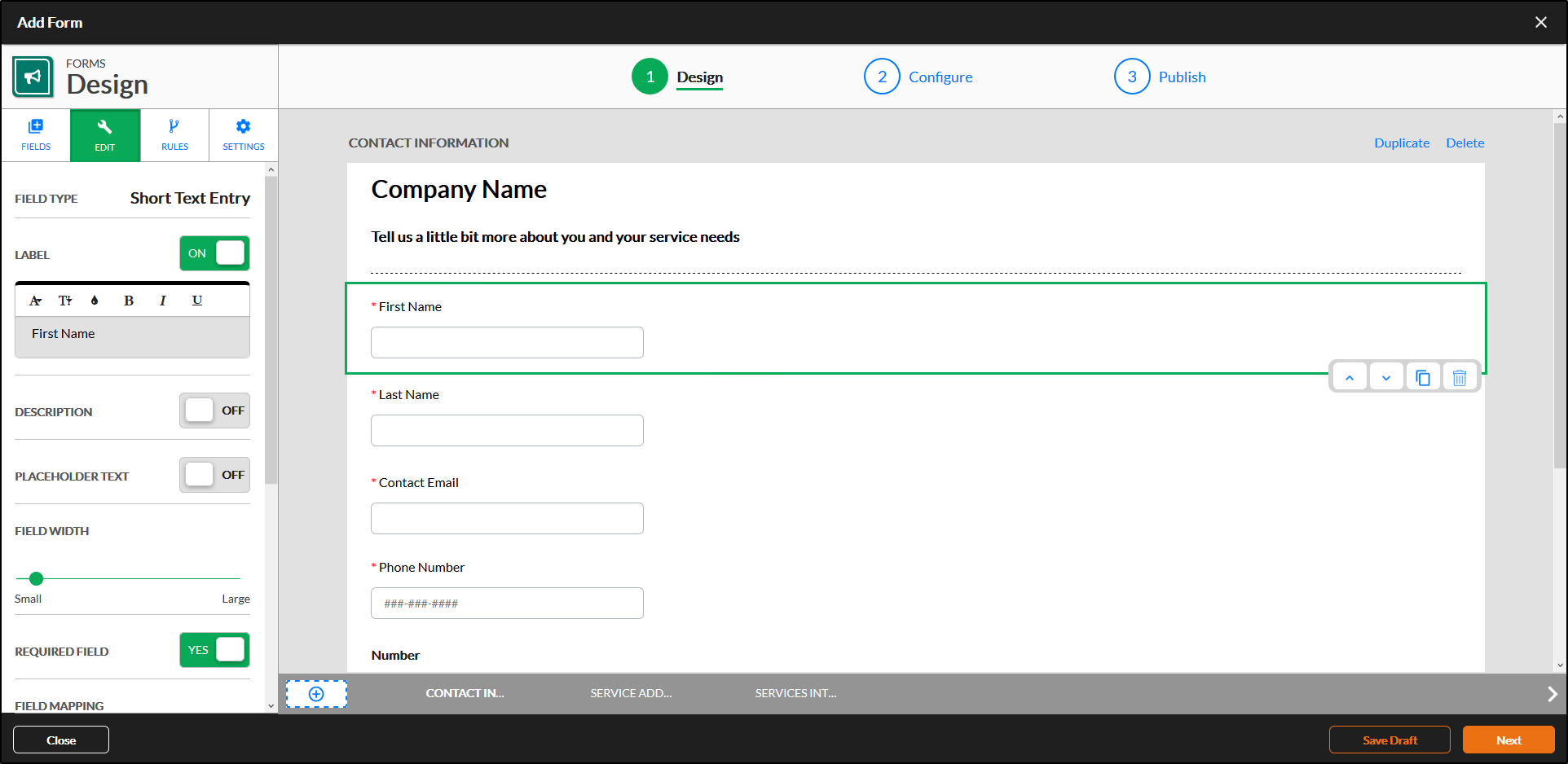The height and width of the screenshot is (764, 1568).
Task: Click the text size icon in label toolbar
Action: click(65, 301)
